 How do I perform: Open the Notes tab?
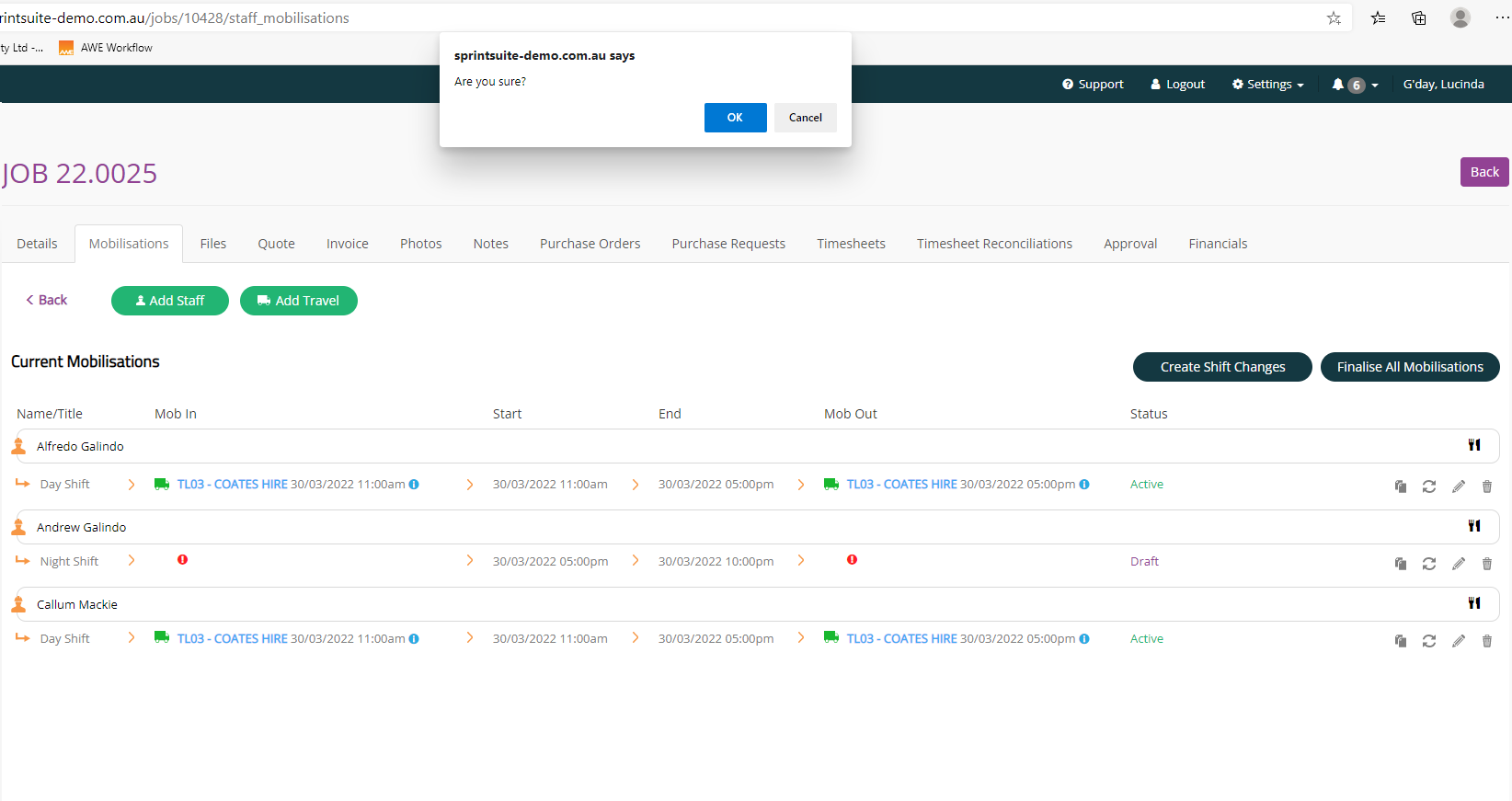tap(490, 244)
